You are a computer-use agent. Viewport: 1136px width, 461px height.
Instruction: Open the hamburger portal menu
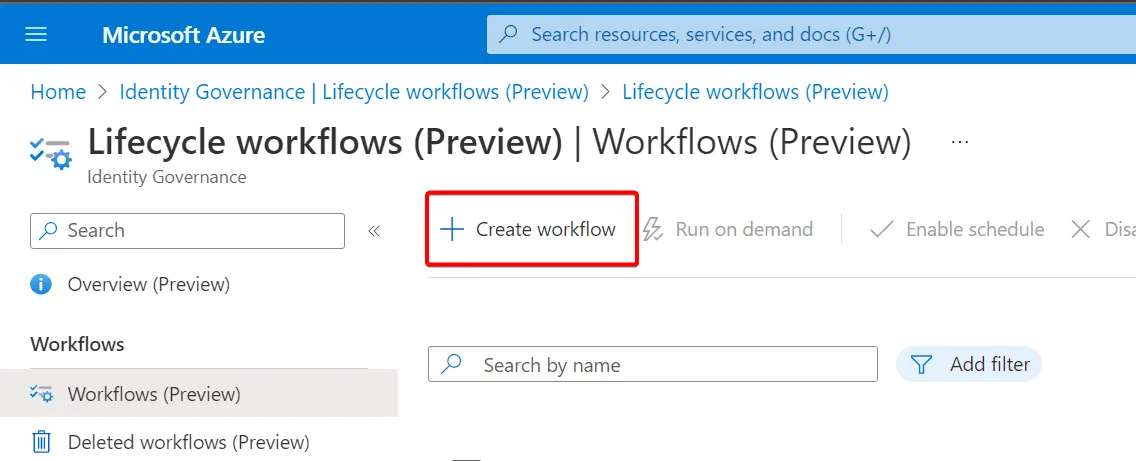[x=36, y=34]
